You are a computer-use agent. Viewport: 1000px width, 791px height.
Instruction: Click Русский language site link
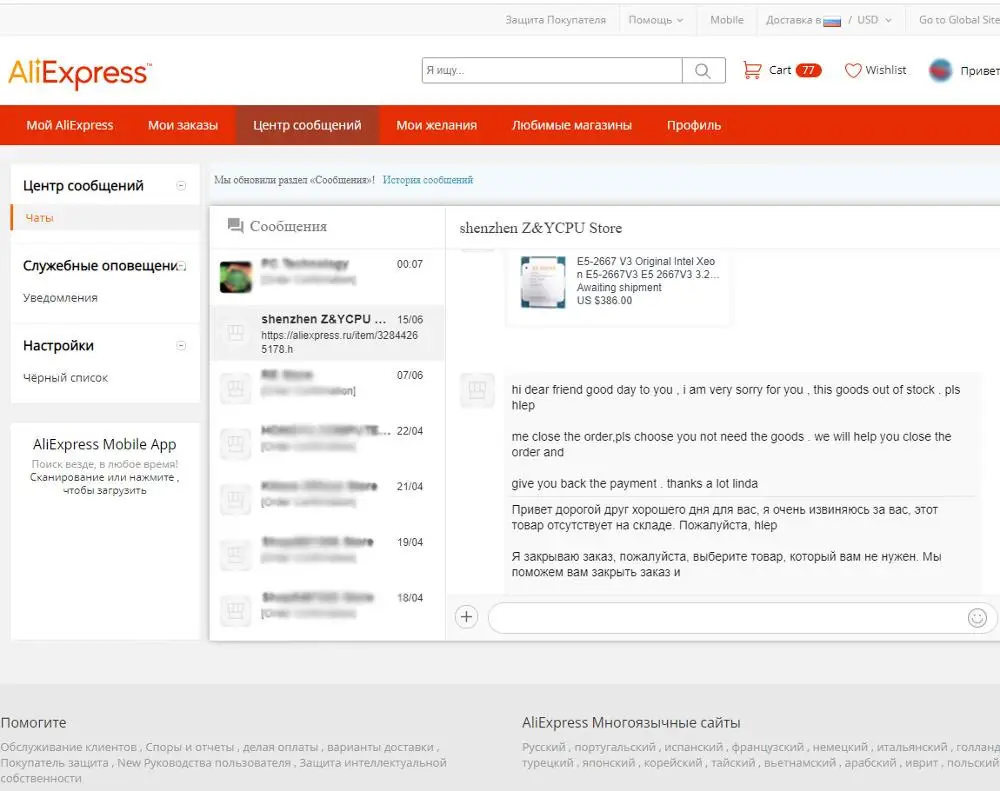(x=544, y=747)
